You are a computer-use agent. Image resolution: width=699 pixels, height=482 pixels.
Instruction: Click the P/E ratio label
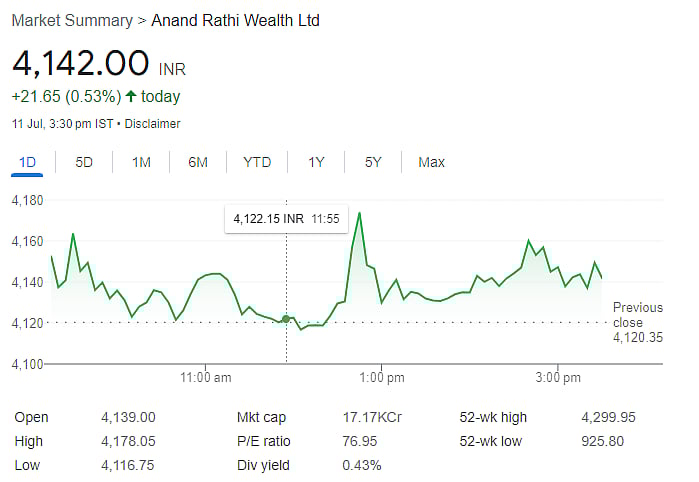coord(263,441)
